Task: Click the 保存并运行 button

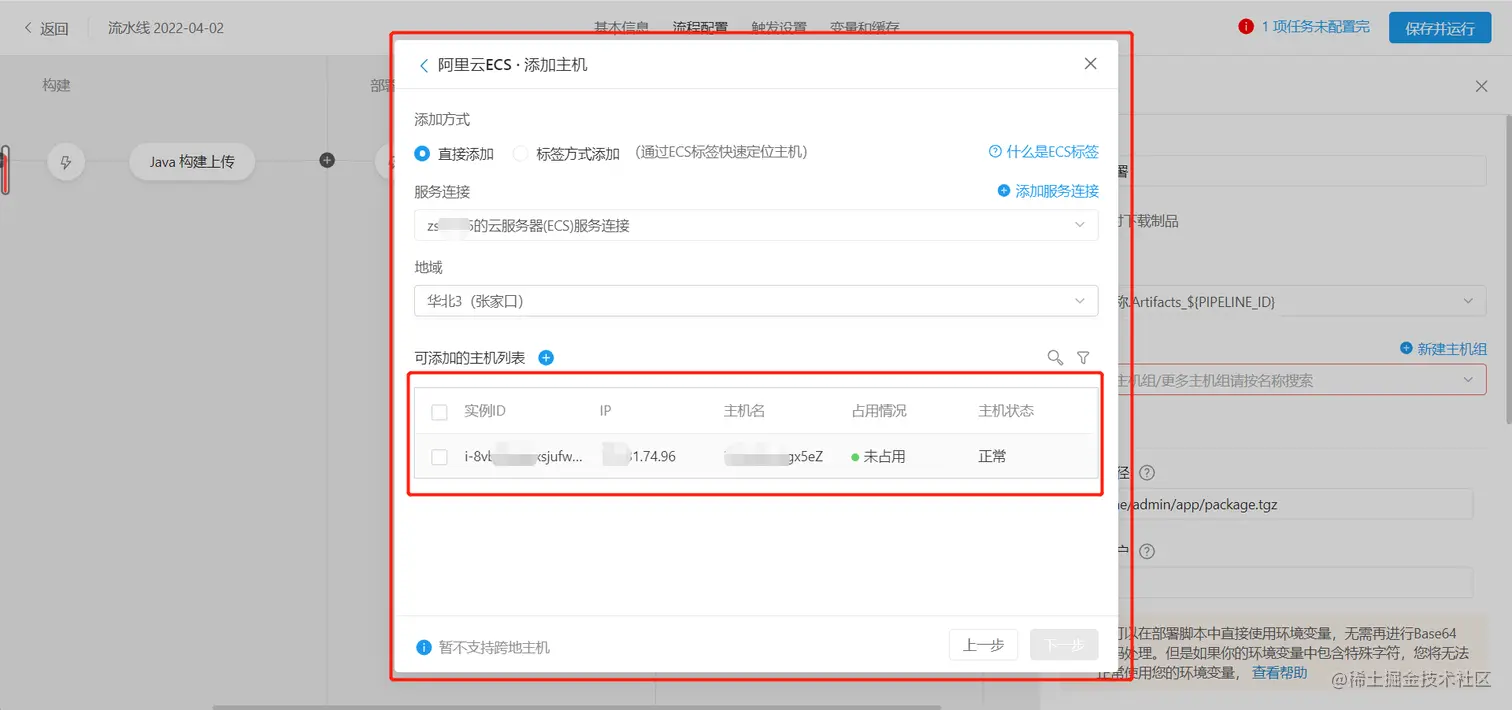Action: (x=1440, y=28)
